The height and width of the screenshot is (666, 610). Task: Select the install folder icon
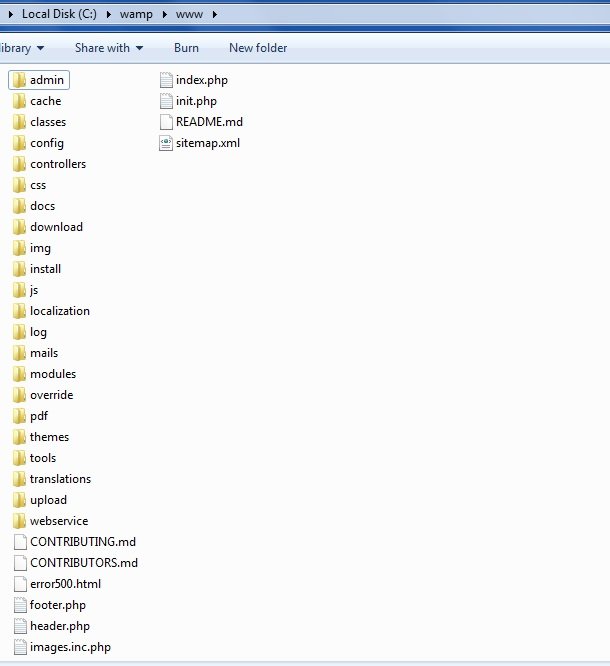pos(19,269)
